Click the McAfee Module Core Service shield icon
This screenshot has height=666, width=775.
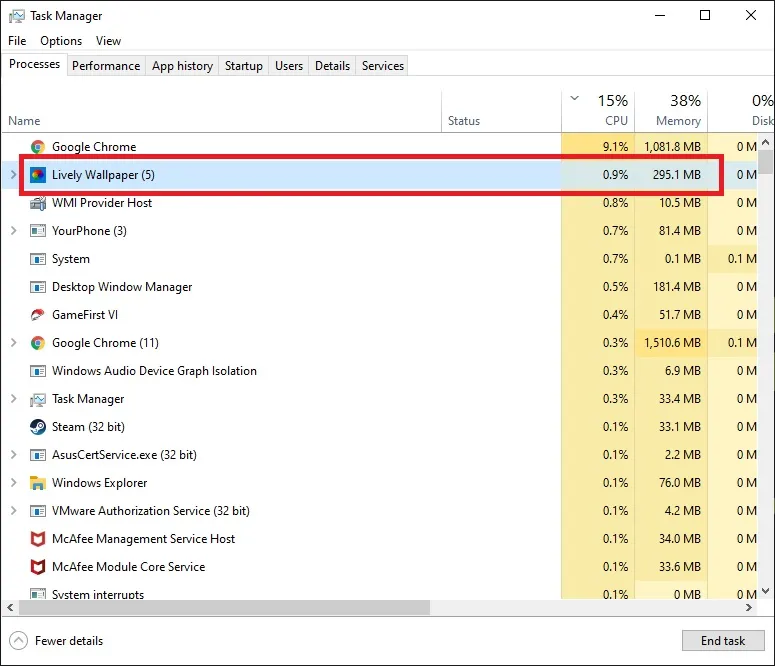38,567
